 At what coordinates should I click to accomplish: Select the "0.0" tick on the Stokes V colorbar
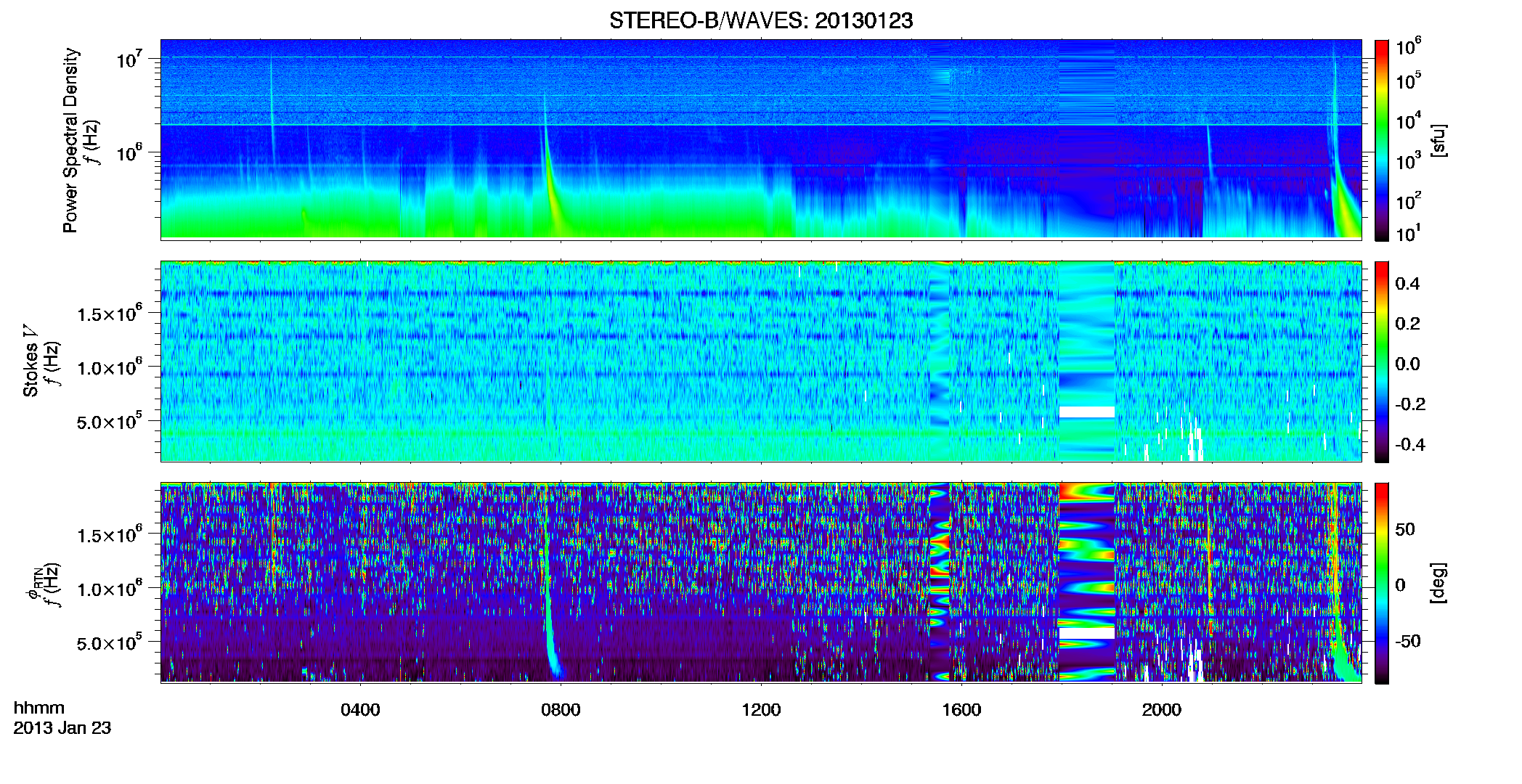[x=1407, y=364]
